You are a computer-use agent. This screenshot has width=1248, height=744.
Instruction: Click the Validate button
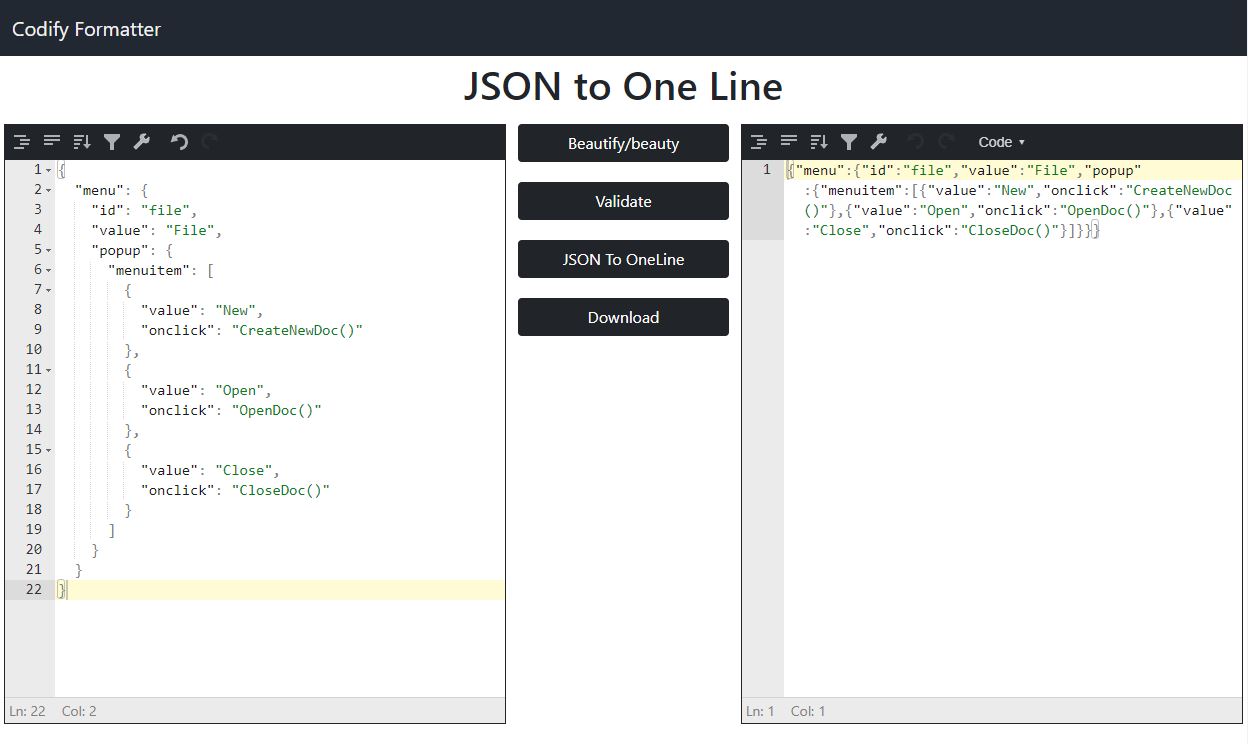(x=623, y=201)
